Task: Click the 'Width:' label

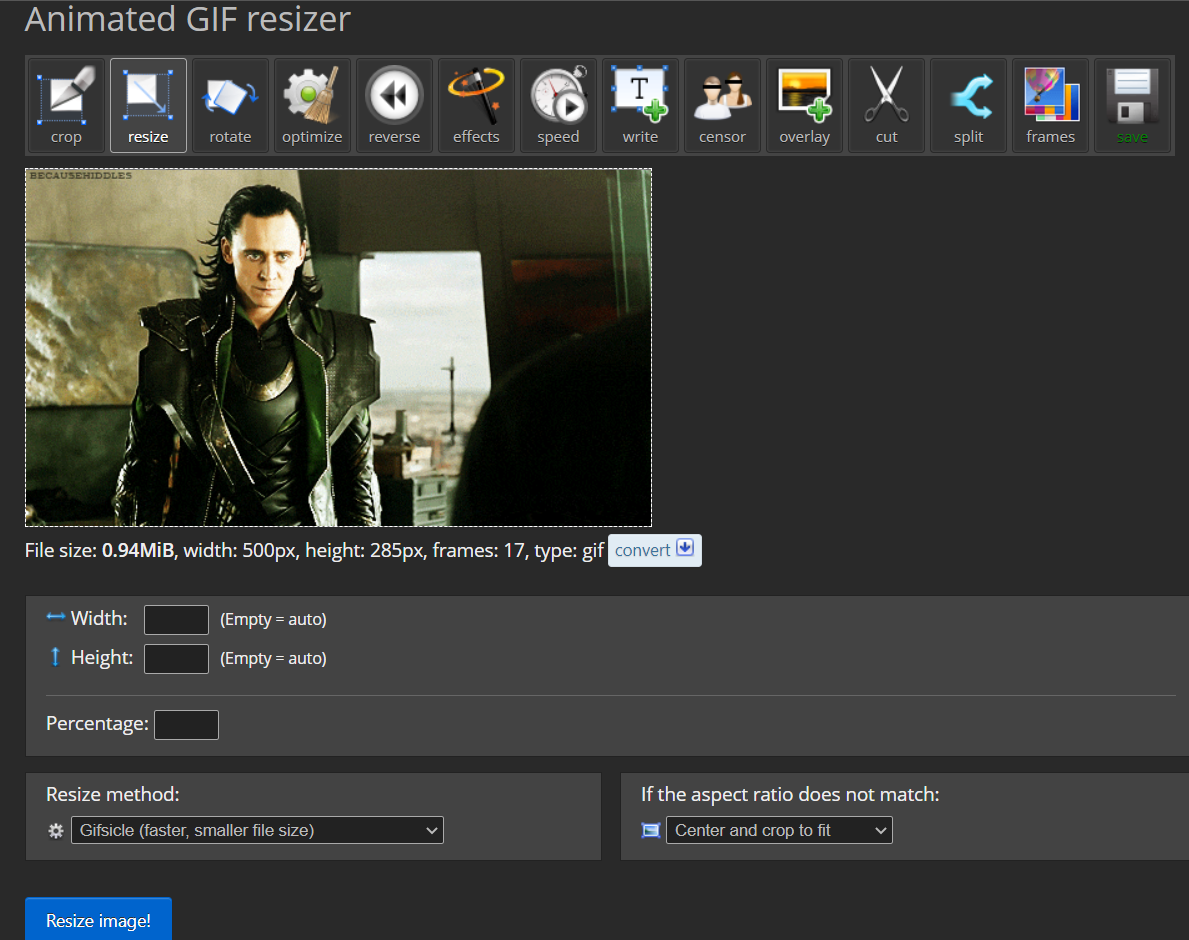Action: [x=99, y=619]
